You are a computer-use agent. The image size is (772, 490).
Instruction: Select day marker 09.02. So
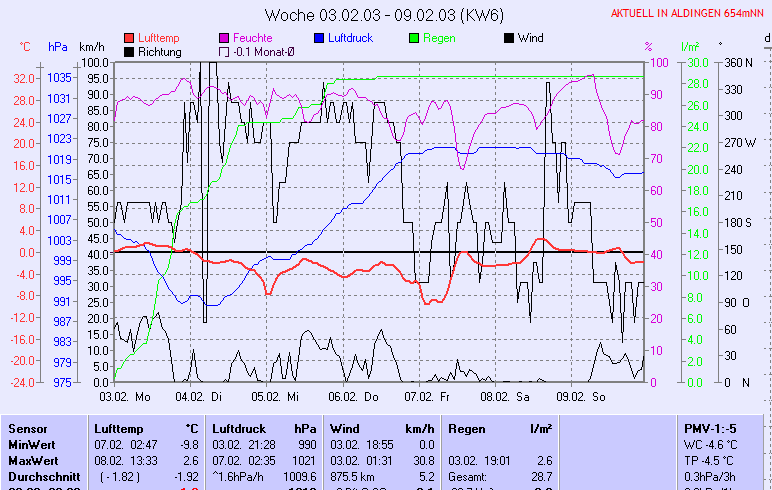[x=584, y=396]
